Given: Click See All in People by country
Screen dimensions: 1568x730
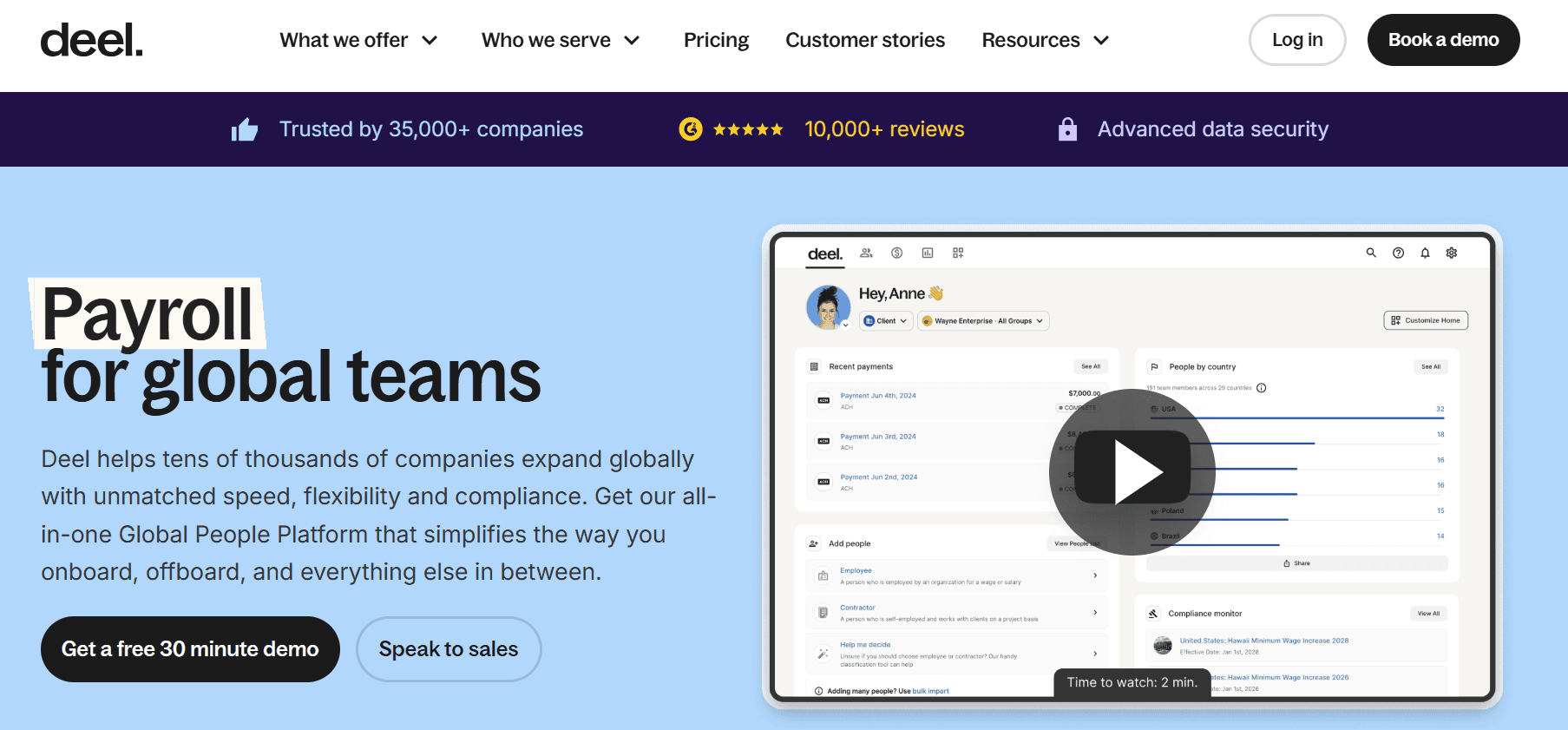Looking at the screenshot, I should pos(1431,366).
